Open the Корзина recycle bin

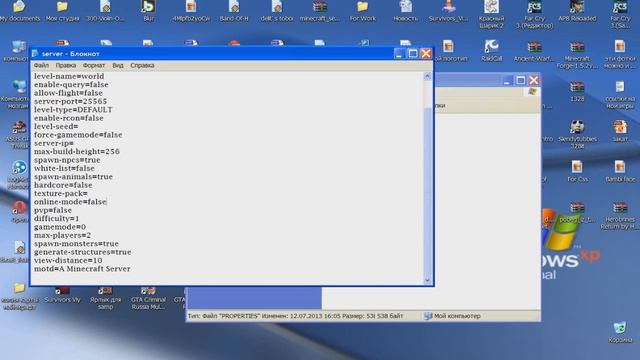tap(620, 332)
